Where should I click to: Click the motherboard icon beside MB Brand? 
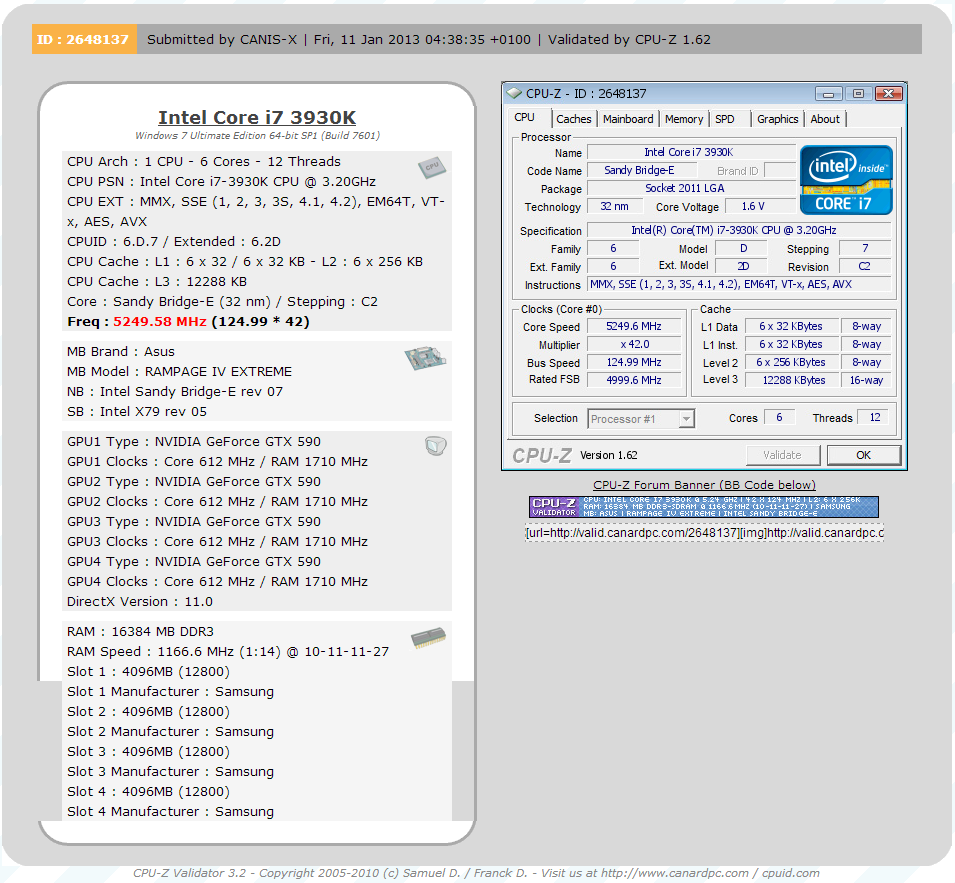pos(425,358)
